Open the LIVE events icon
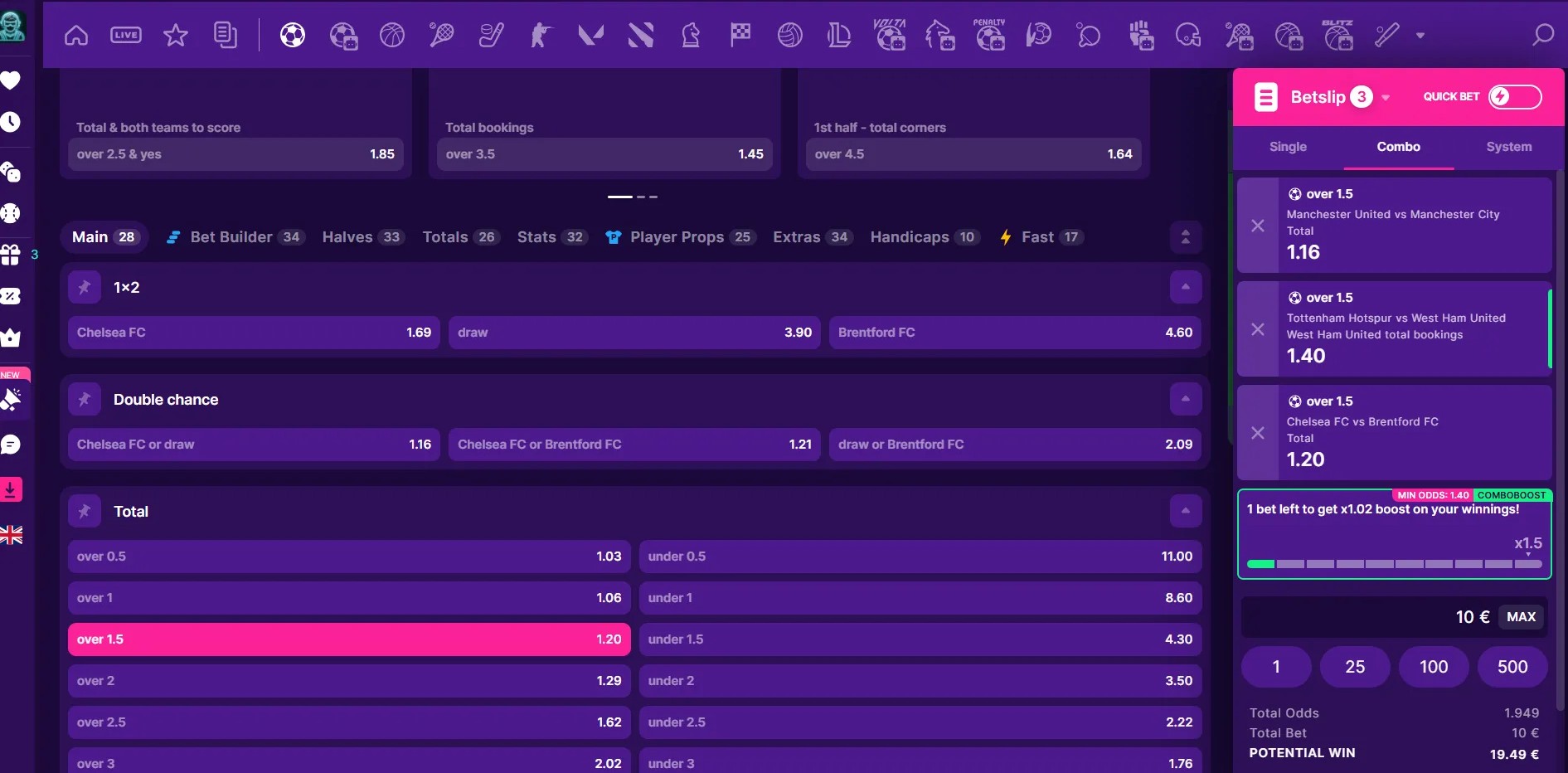1568x773 pixels. [126, 35]
